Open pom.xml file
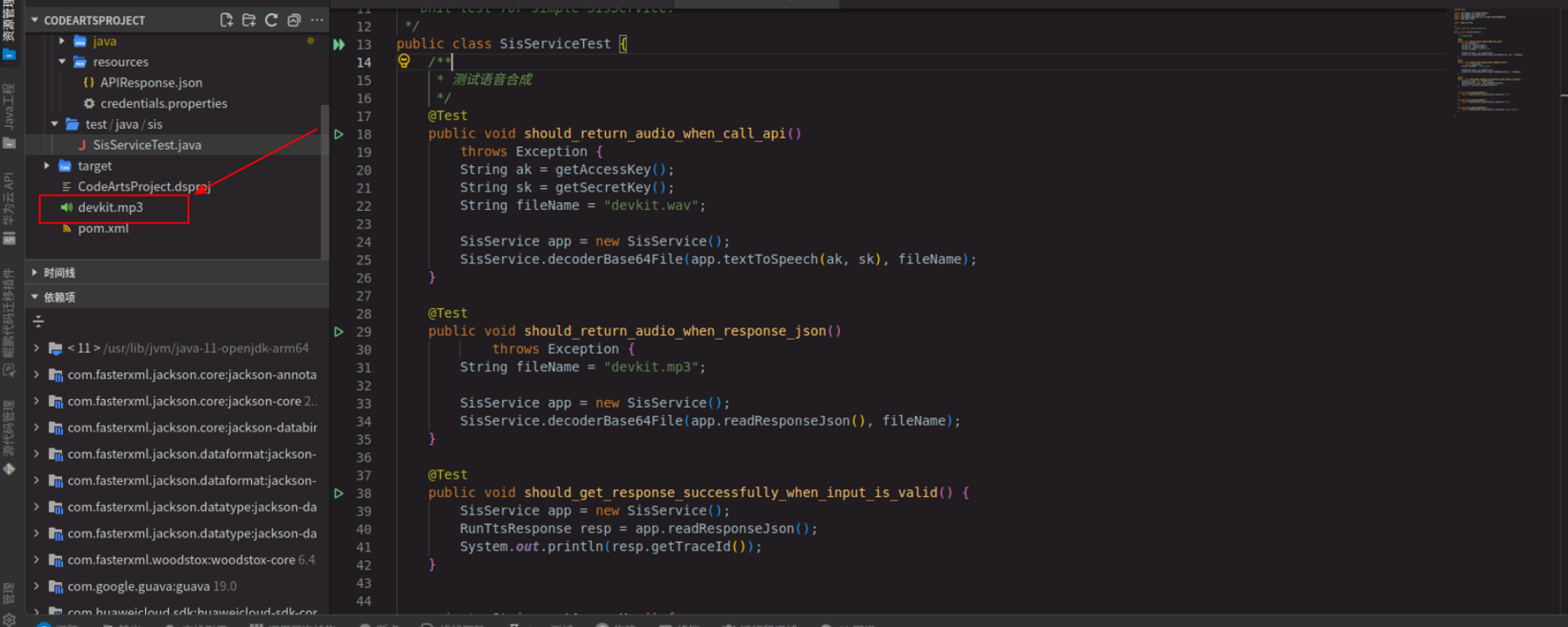The width and height of the screenshot is (1568, 627). coord(103,229)
